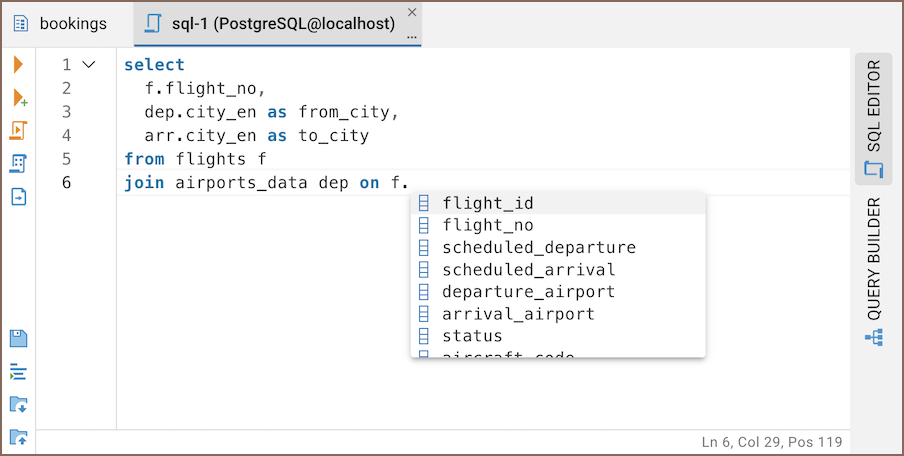Click the cursor position indicator in status bar
Screen dimensions: 904x456
pyautogui.click(x=772, y=442)
